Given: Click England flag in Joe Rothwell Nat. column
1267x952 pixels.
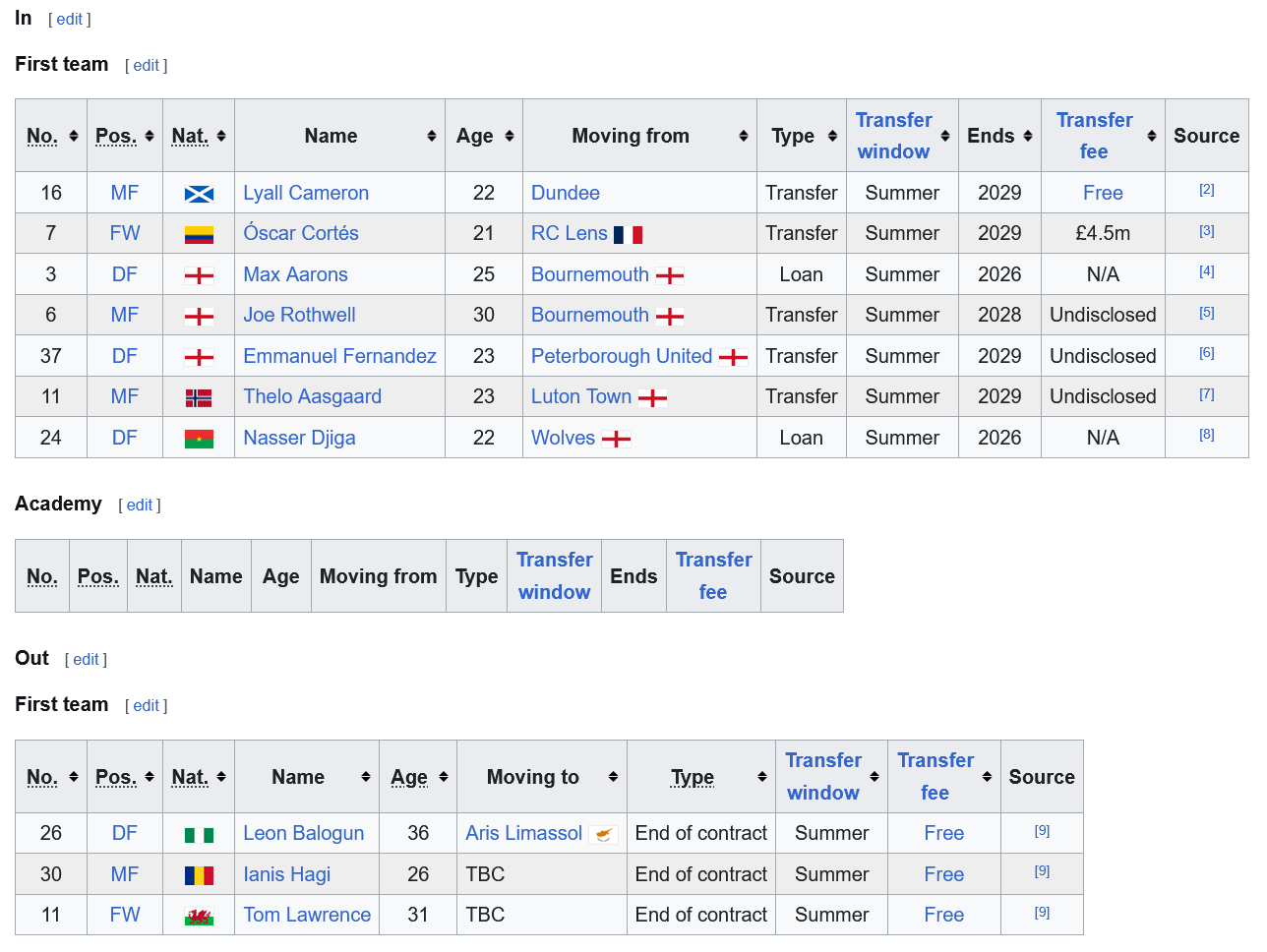Looking at the screenshot, I should click(199, 317).
